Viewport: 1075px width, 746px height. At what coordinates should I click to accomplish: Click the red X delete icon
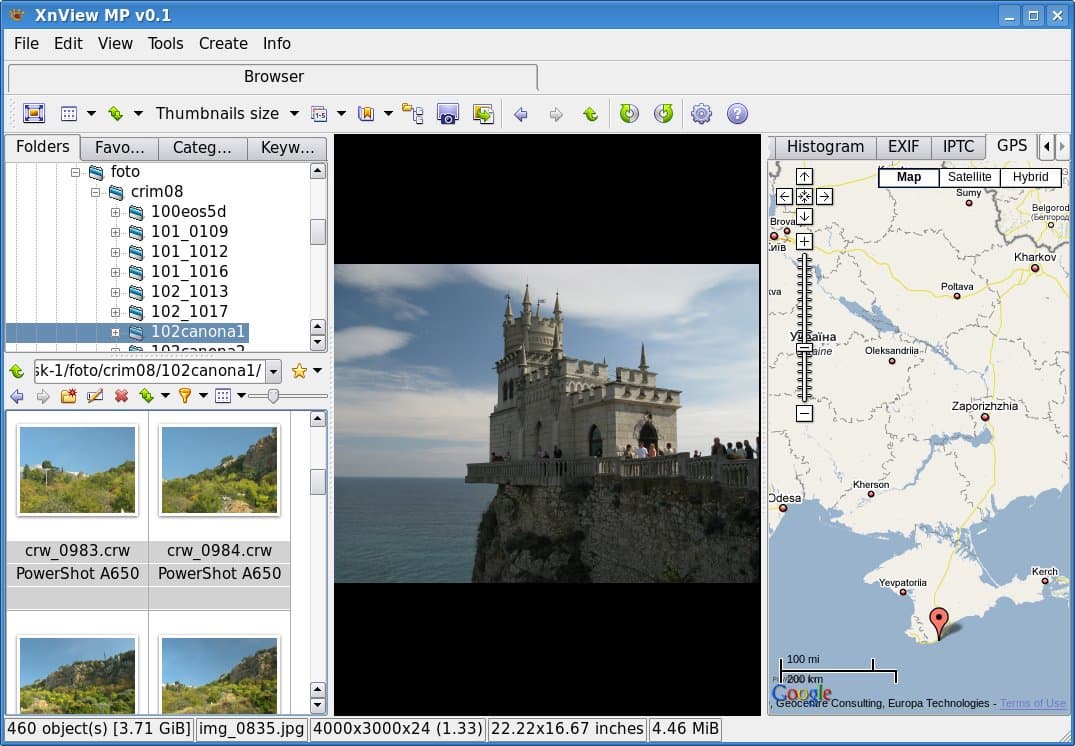(121, 396)
